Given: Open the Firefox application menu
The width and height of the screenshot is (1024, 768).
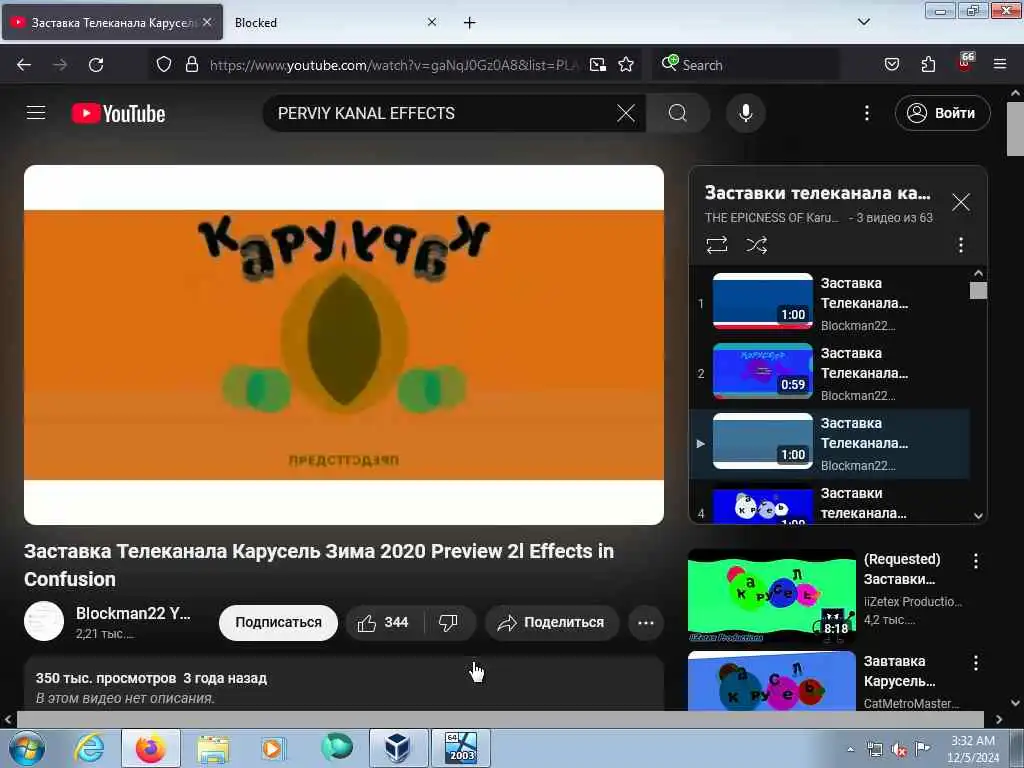Looking at the screenshot, I should pyautogui.click(x=1000, y=65).
